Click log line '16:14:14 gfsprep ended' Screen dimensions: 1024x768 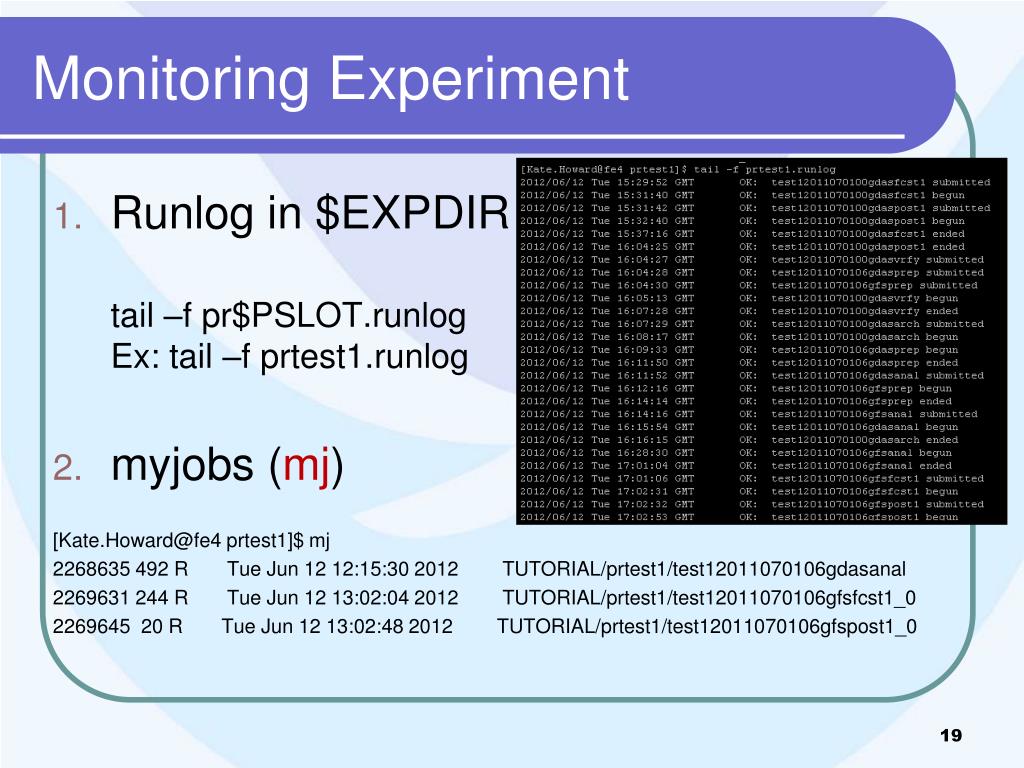[x=735, y=401]
